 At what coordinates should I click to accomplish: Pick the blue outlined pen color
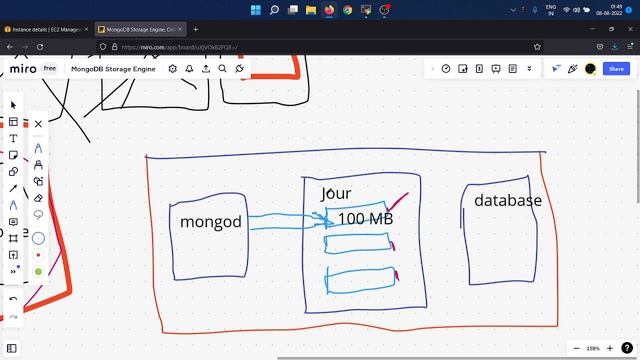point(38,238)
